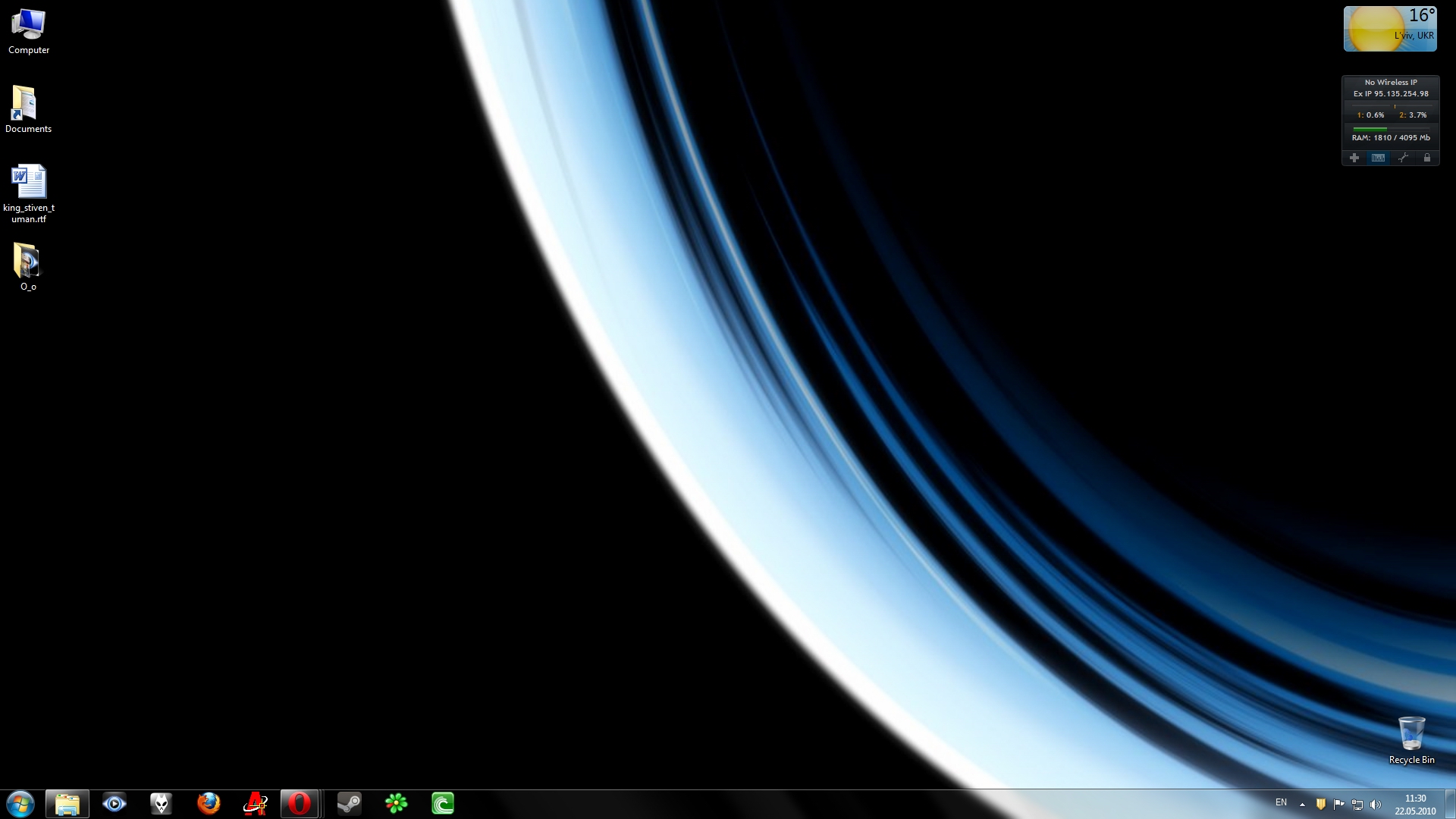The height and width of the screenshot is (819, 1456).
Task: Open the volume speaker control in tray
Action: 1376,805
